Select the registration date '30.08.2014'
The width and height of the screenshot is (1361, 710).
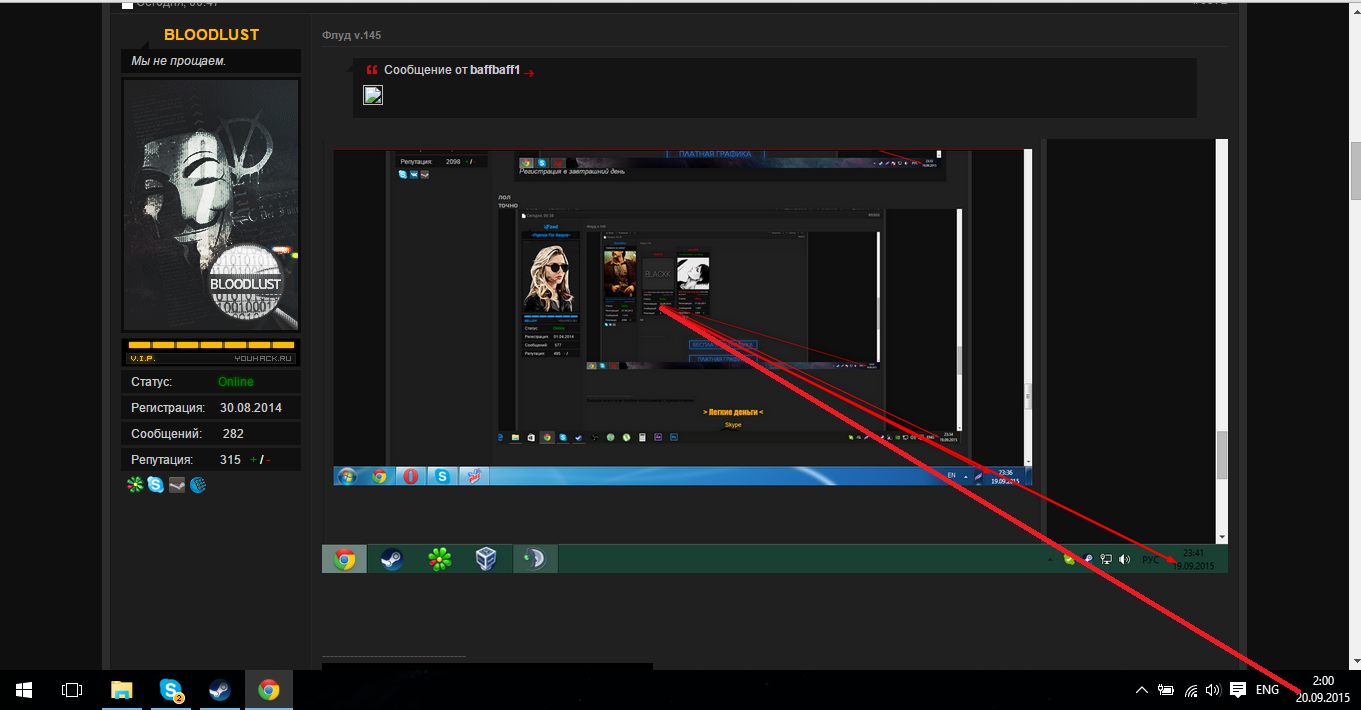point(251,408)
